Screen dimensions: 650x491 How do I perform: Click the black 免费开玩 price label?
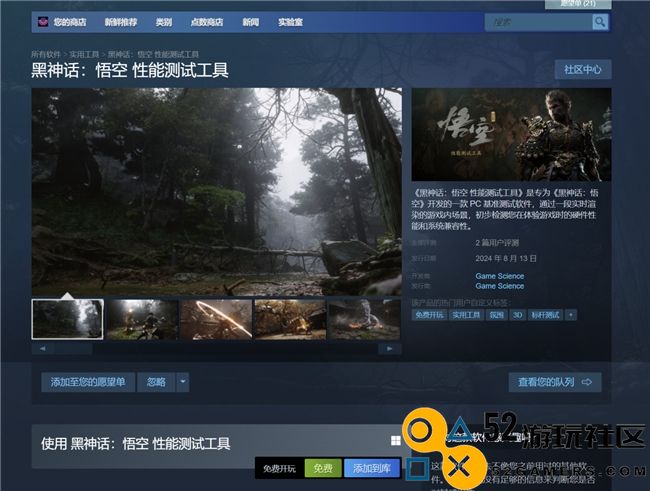click(x=279, y=469)
